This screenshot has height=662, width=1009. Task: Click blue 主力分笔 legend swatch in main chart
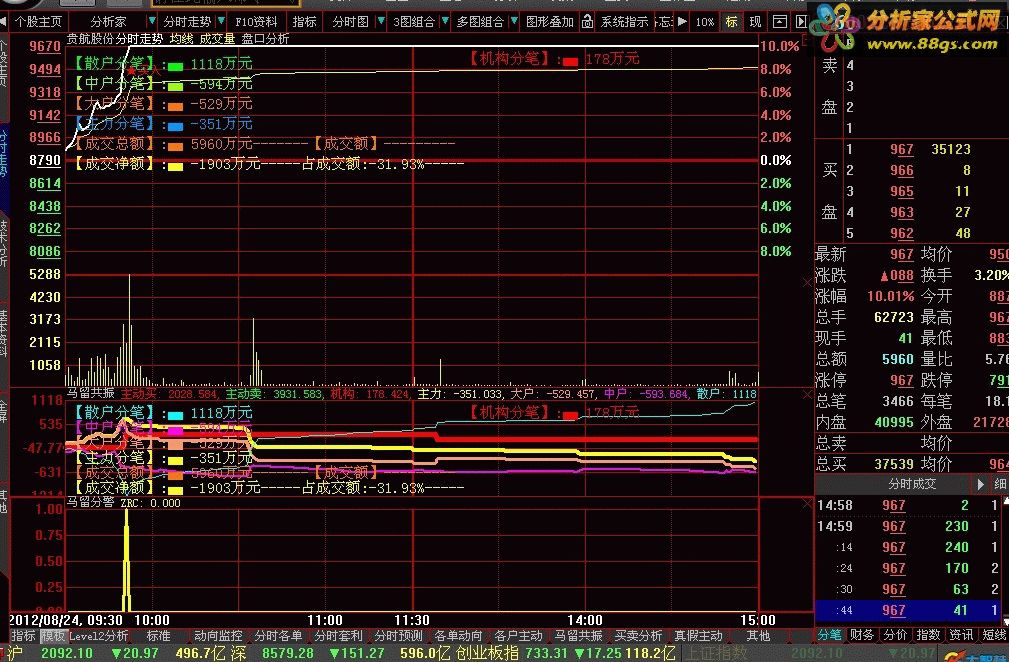[175, 126]
